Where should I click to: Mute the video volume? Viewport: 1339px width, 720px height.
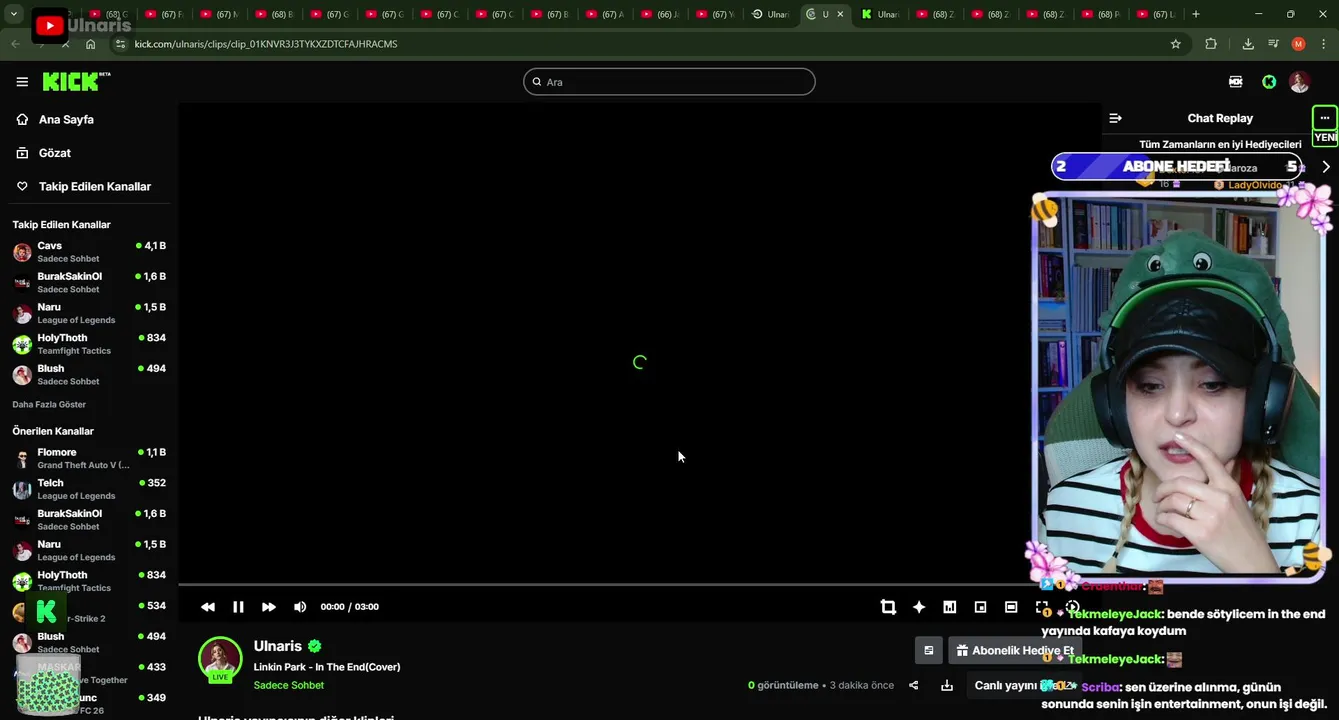click(300, 607)
